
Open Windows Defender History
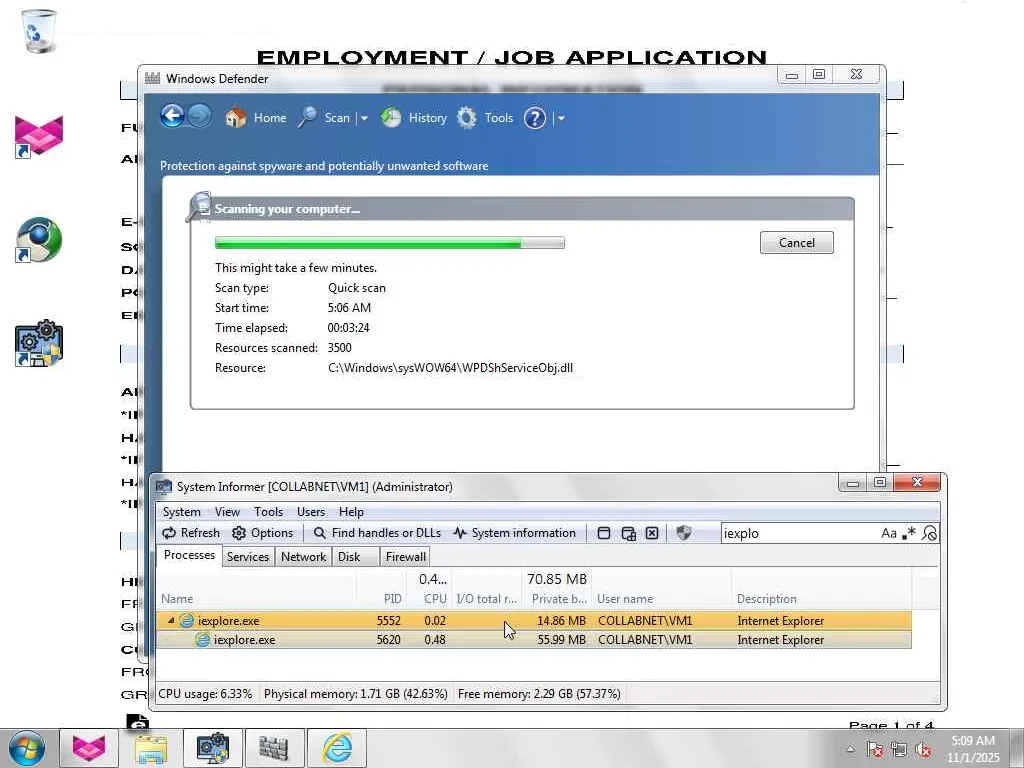413,118
